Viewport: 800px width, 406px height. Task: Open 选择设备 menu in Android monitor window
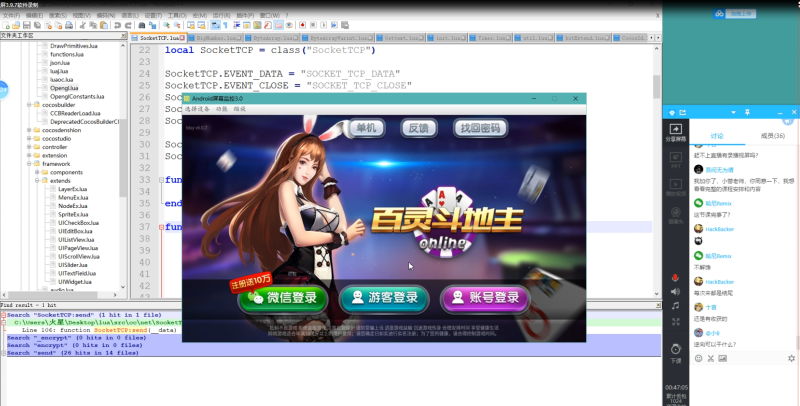click(x=197, y=109)
